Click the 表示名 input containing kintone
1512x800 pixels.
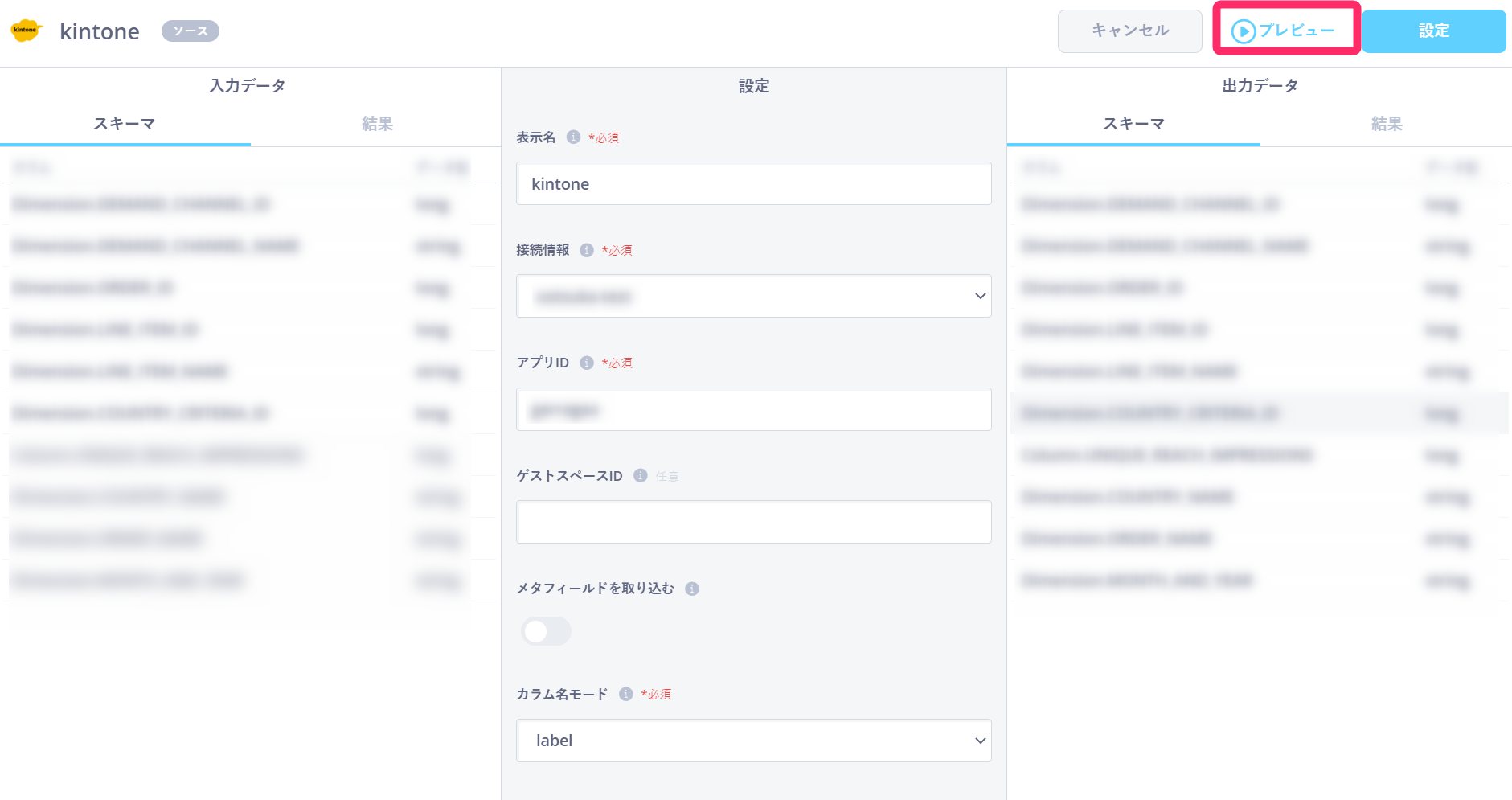753,184
